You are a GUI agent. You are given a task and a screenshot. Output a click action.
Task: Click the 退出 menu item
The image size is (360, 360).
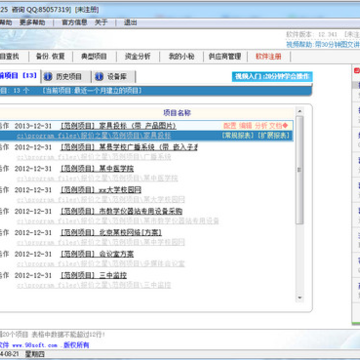[x=130, y=23]
